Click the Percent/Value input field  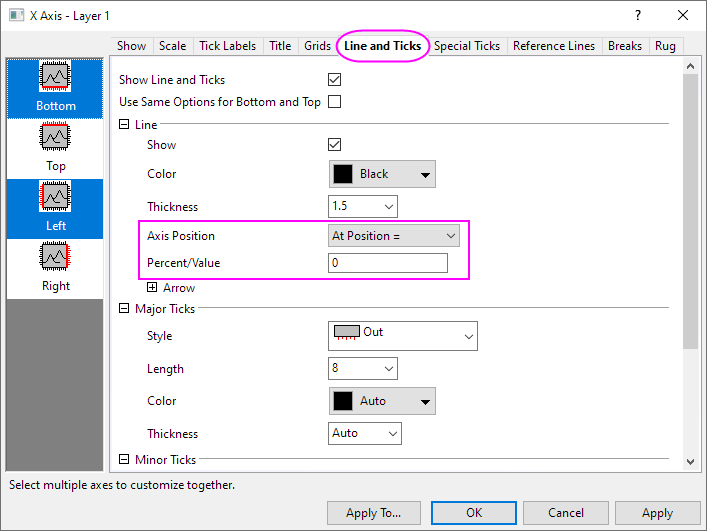388,263
